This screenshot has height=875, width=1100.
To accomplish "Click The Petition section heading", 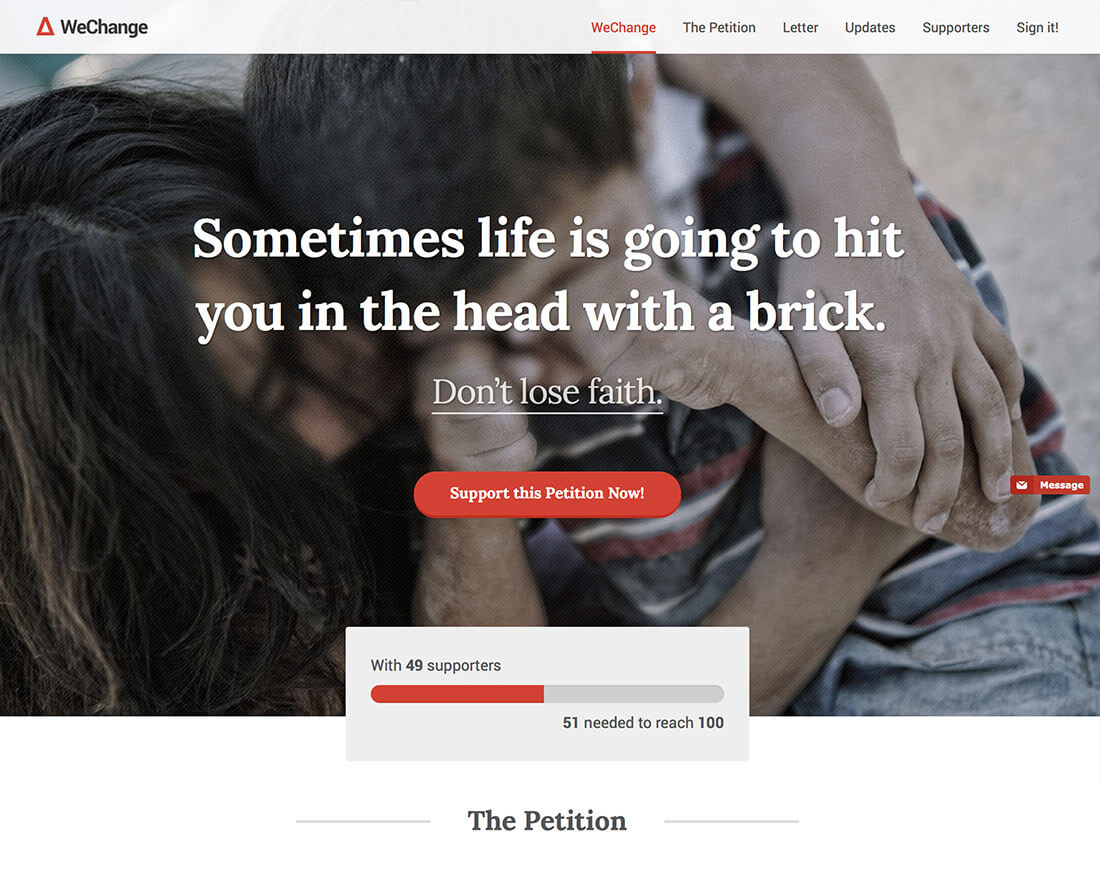I will 547,820.
